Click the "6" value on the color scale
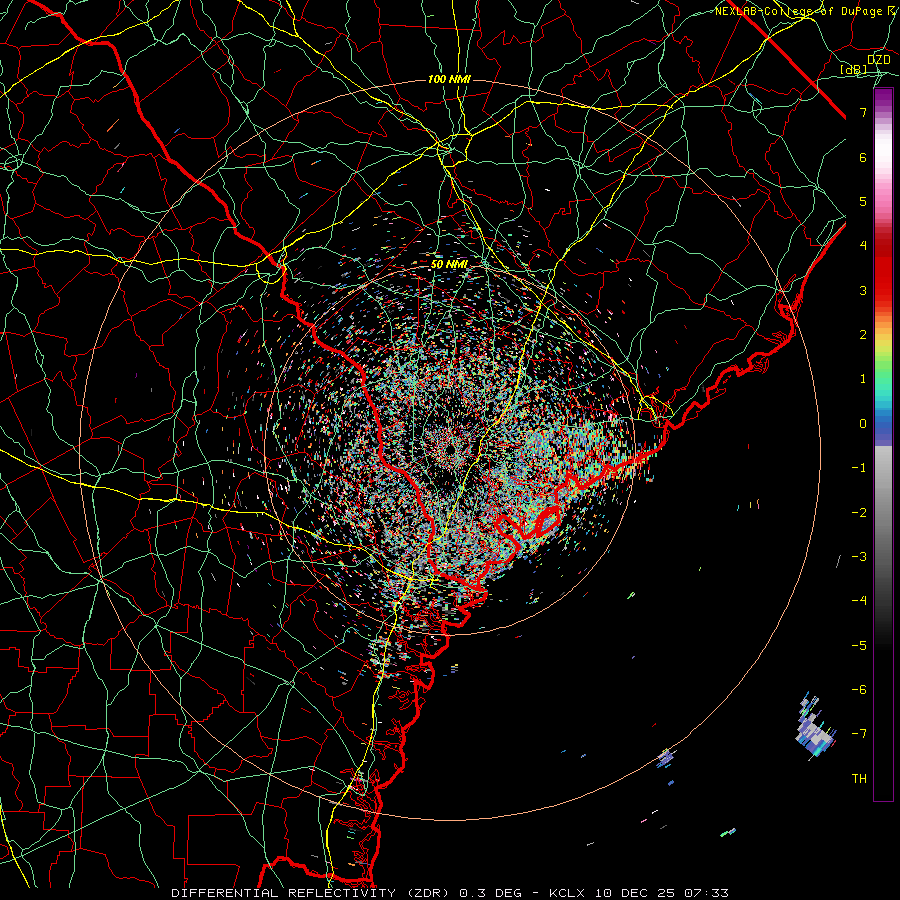The image size is (900, 900). click(x=863, y=157)
